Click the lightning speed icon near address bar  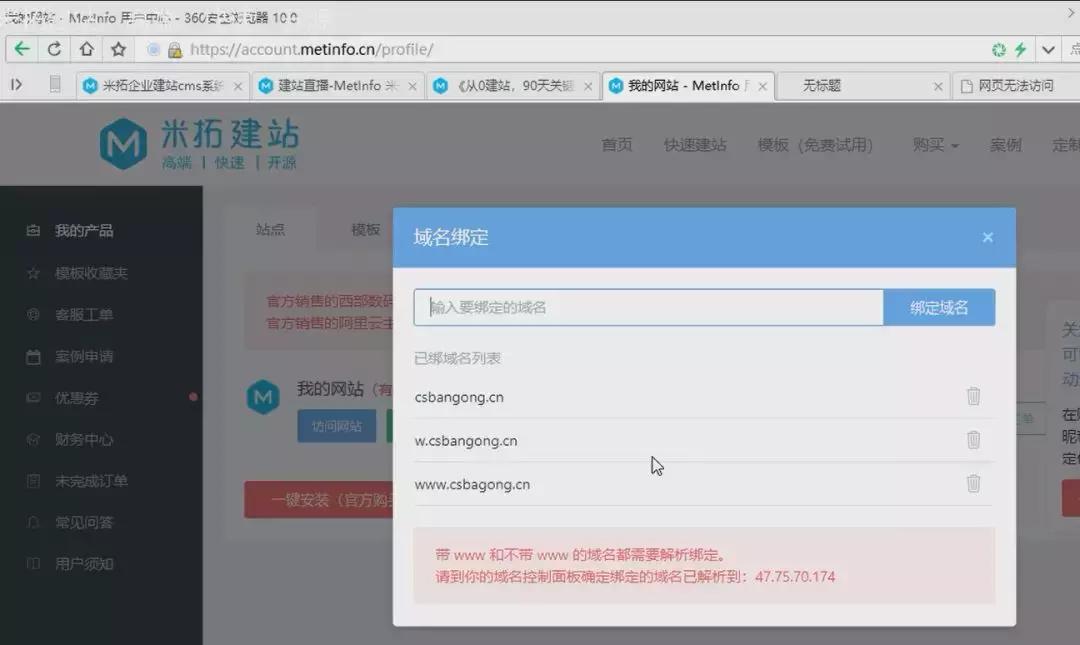point(1021,48)
